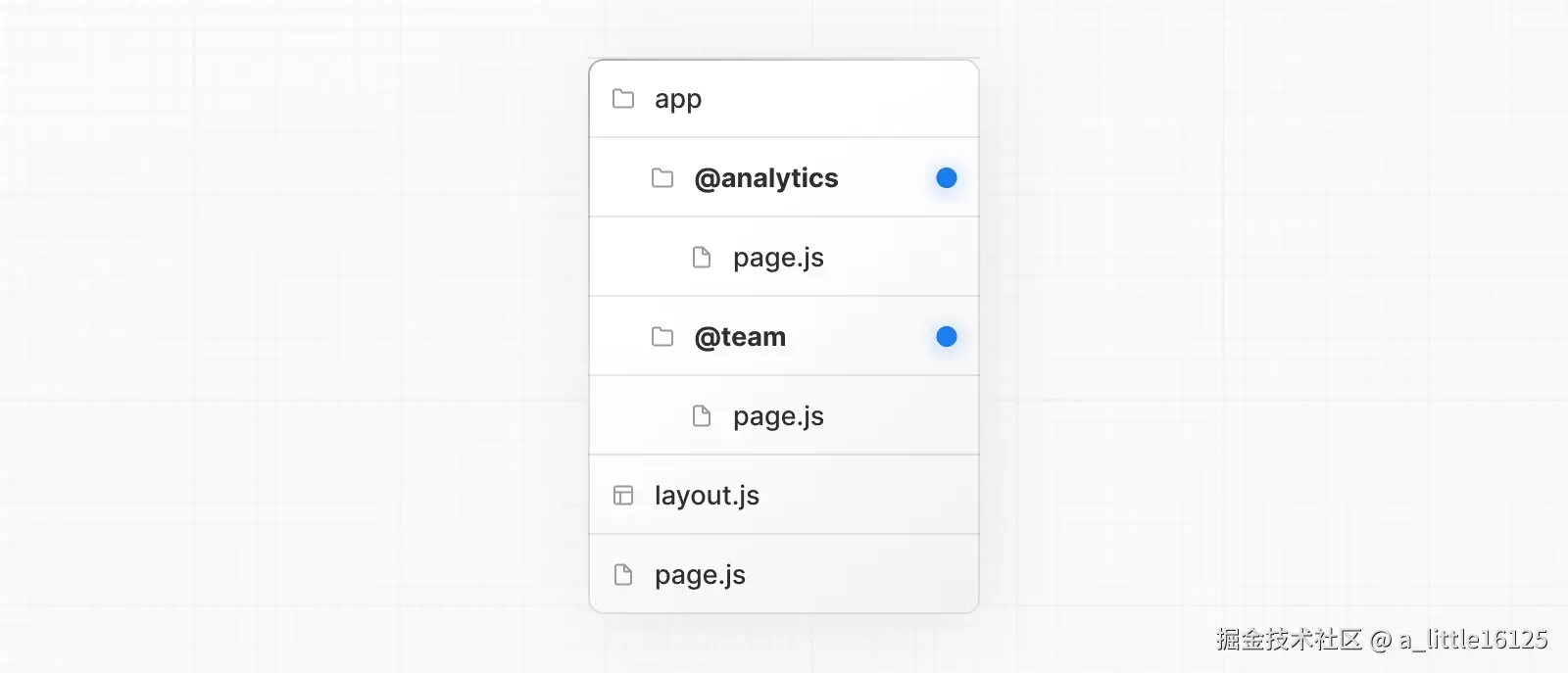Click the layout icon beside layout.js

pyautogui.click(x=623, y=496)
